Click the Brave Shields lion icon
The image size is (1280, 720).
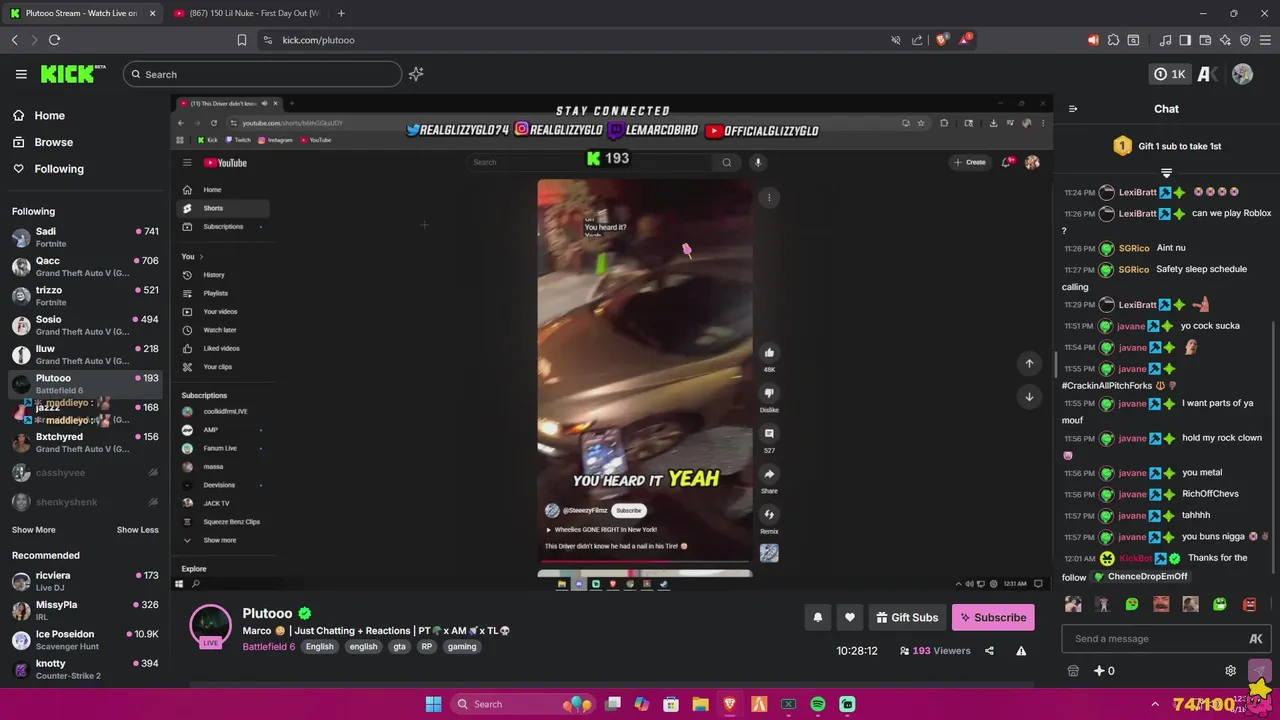942,40
